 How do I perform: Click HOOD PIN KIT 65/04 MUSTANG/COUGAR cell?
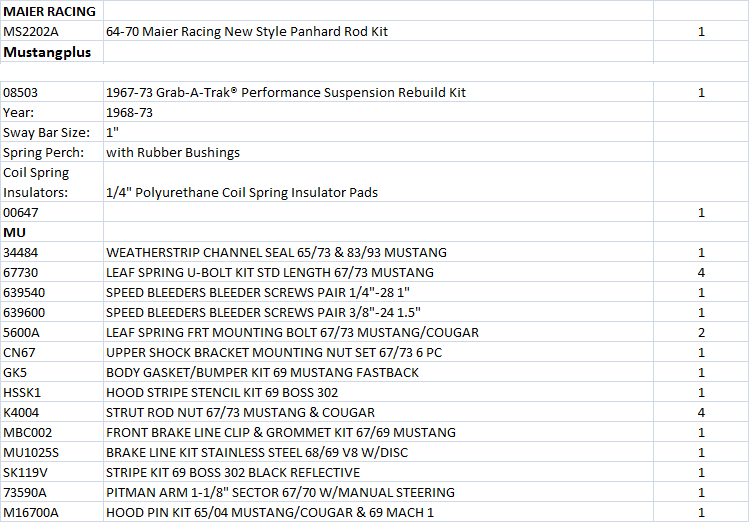378,512
